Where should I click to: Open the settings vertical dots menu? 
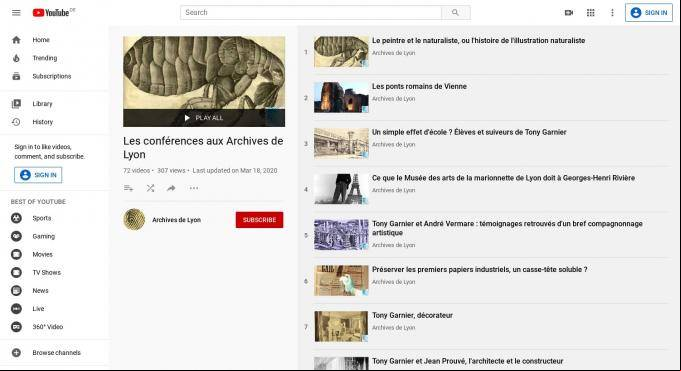[x=612, y=13]
